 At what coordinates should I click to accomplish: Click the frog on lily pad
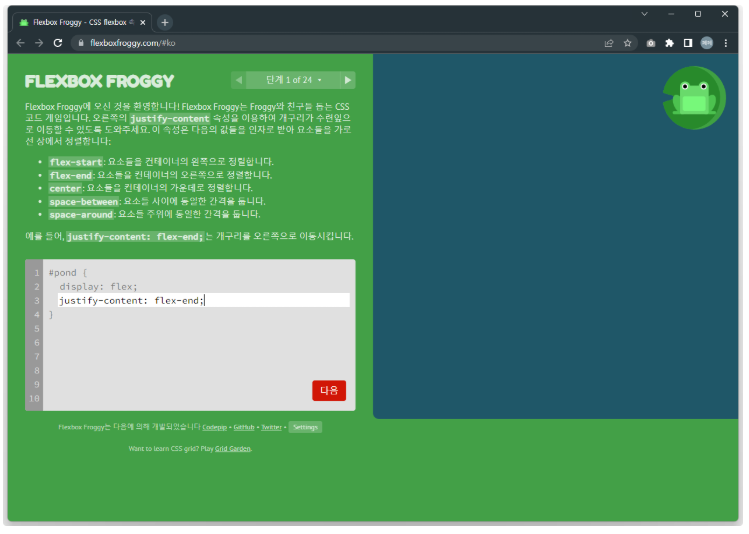tap(694, 98)
